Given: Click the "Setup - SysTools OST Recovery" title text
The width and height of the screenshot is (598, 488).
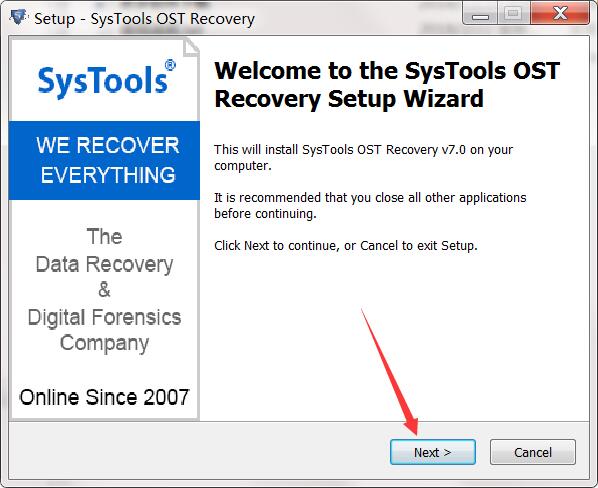Looking at the screenshot, I should [145, 18].
